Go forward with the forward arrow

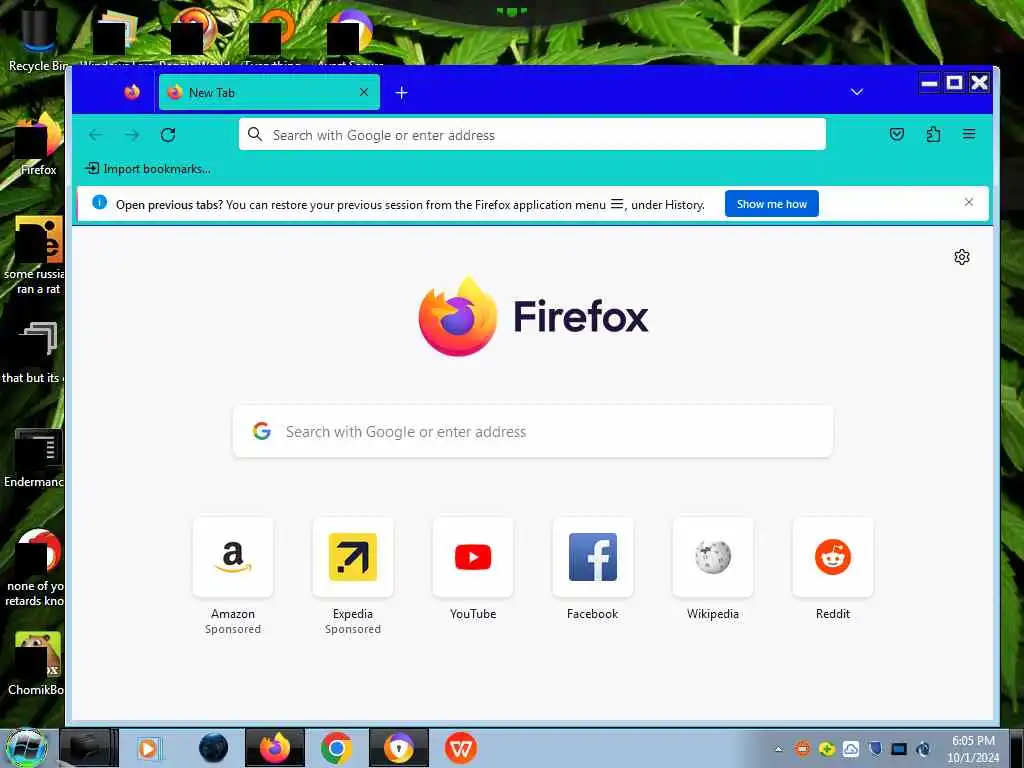coord(132,135)
